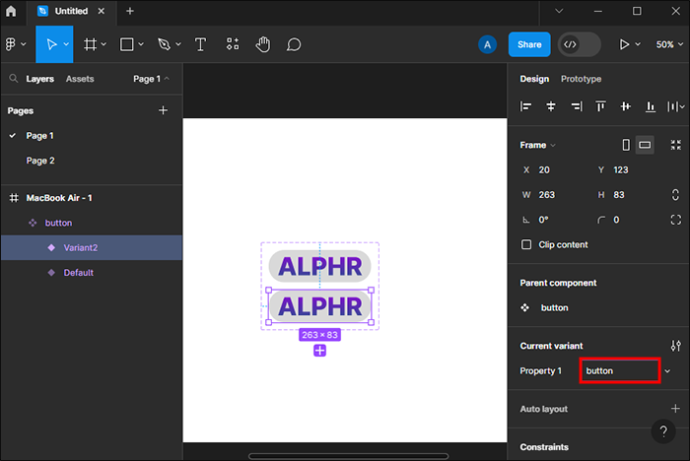Select the Pen tool
The image size is (690, 461).
point(164,44)
